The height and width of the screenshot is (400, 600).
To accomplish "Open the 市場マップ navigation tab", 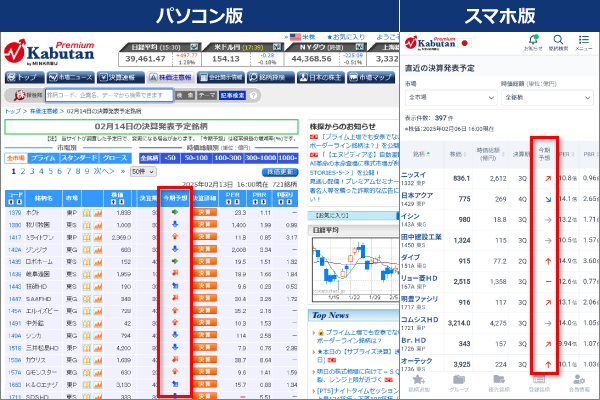I will 371,78.
